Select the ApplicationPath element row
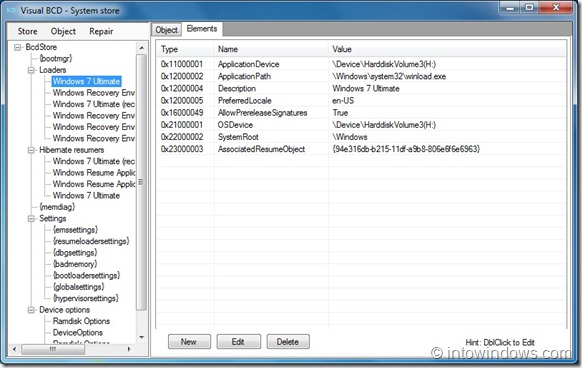582x368 pixels. coord(362,76)
